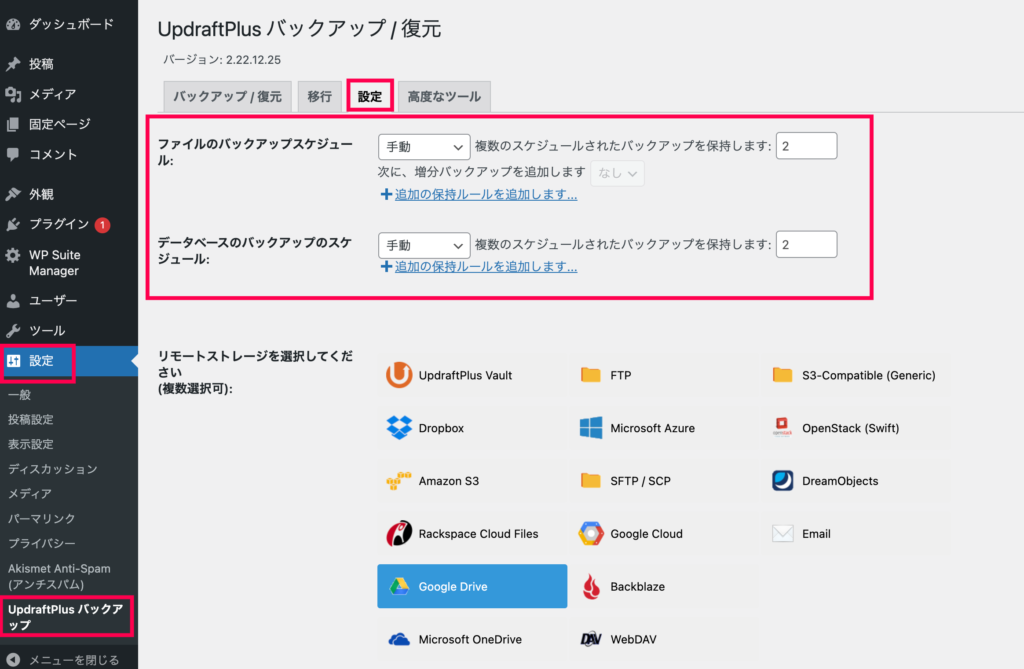Open the incremental backup なし dropdown

tap(617, 173)
